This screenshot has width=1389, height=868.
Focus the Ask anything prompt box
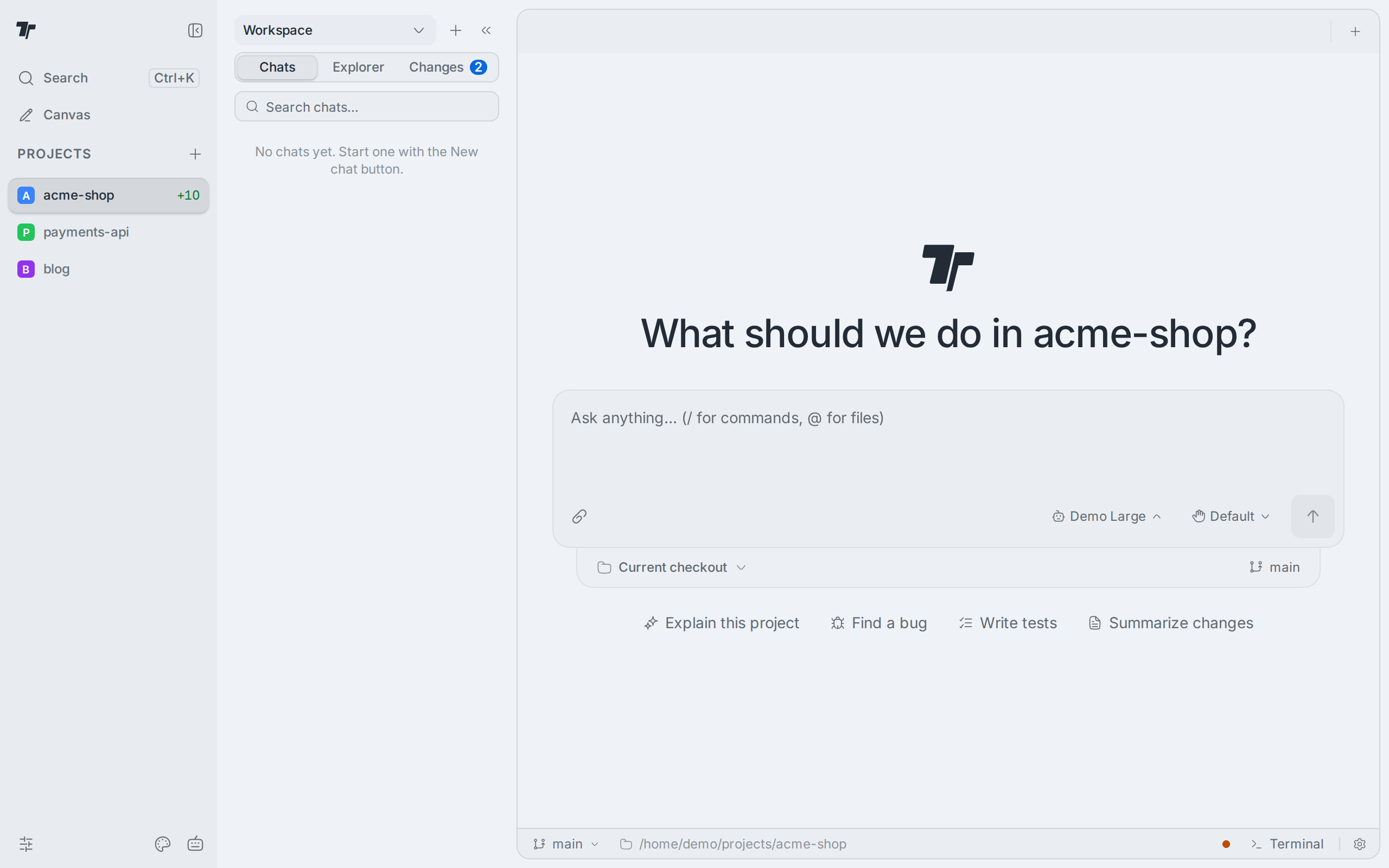tap(948, 442)
